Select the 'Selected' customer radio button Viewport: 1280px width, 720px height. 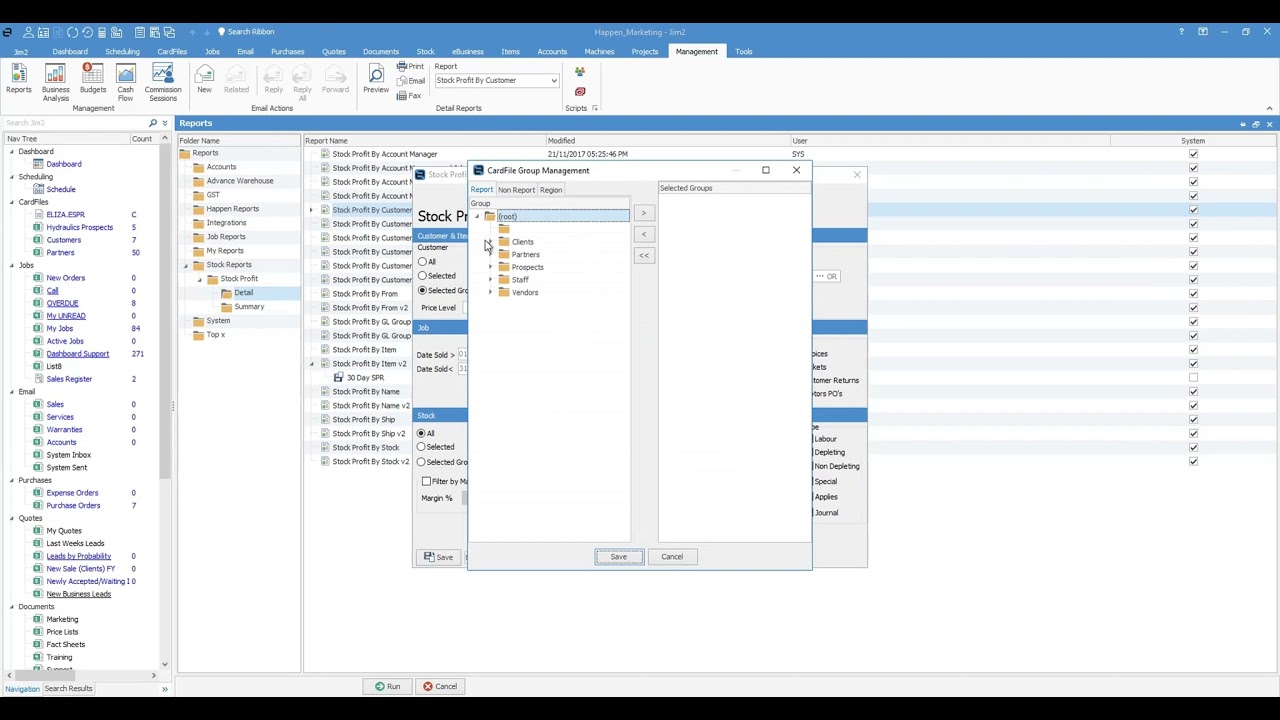coord(423,276)
